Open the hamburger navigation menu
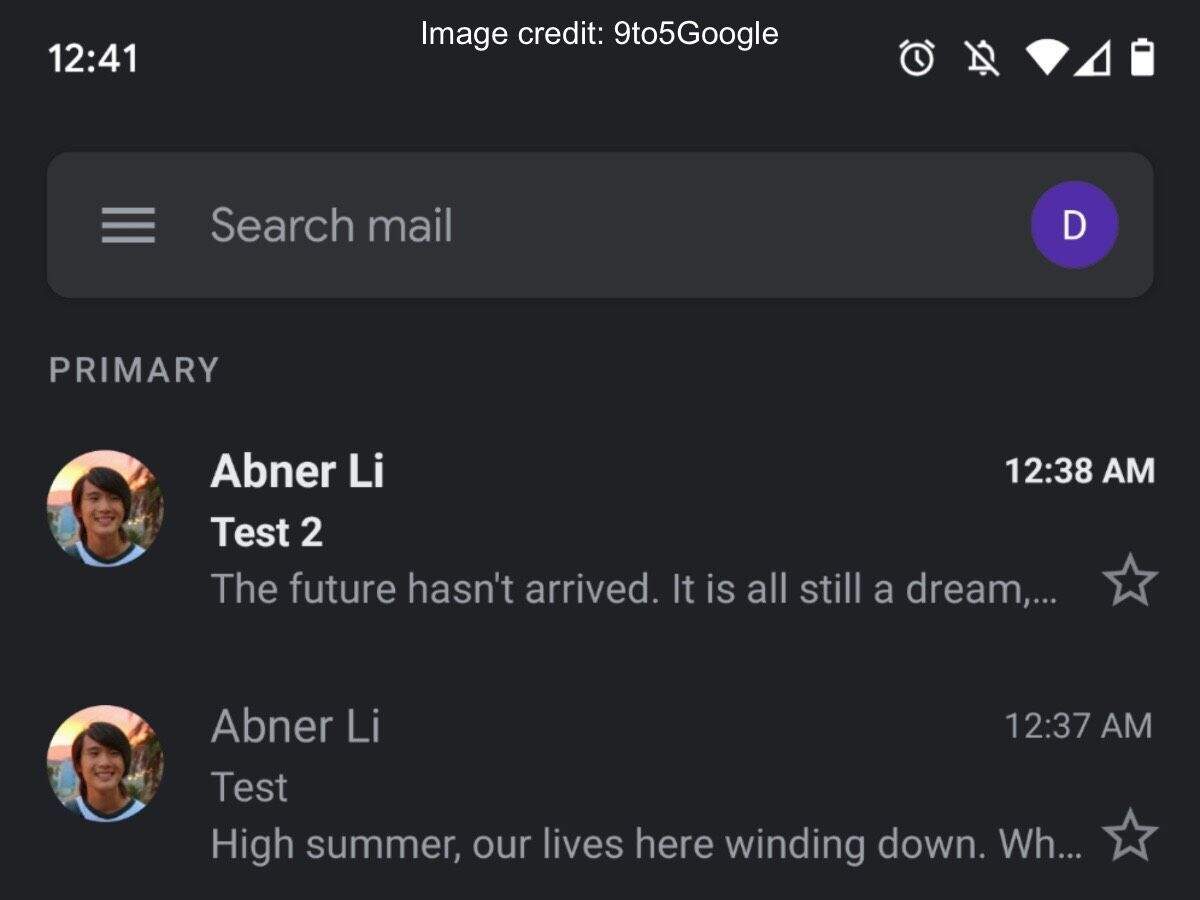 click(128, 225)
